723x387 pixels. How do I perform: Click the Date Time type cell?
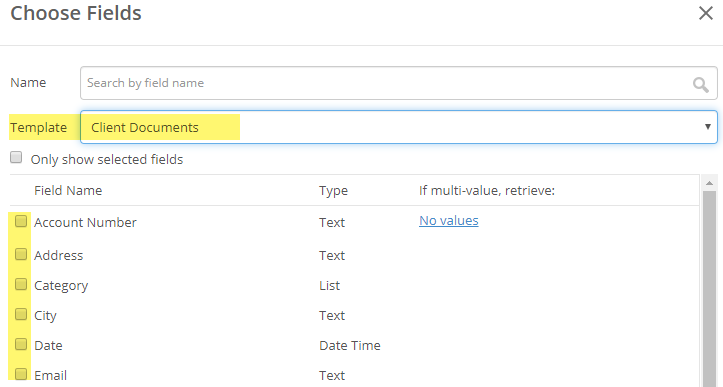click(350, 345)
